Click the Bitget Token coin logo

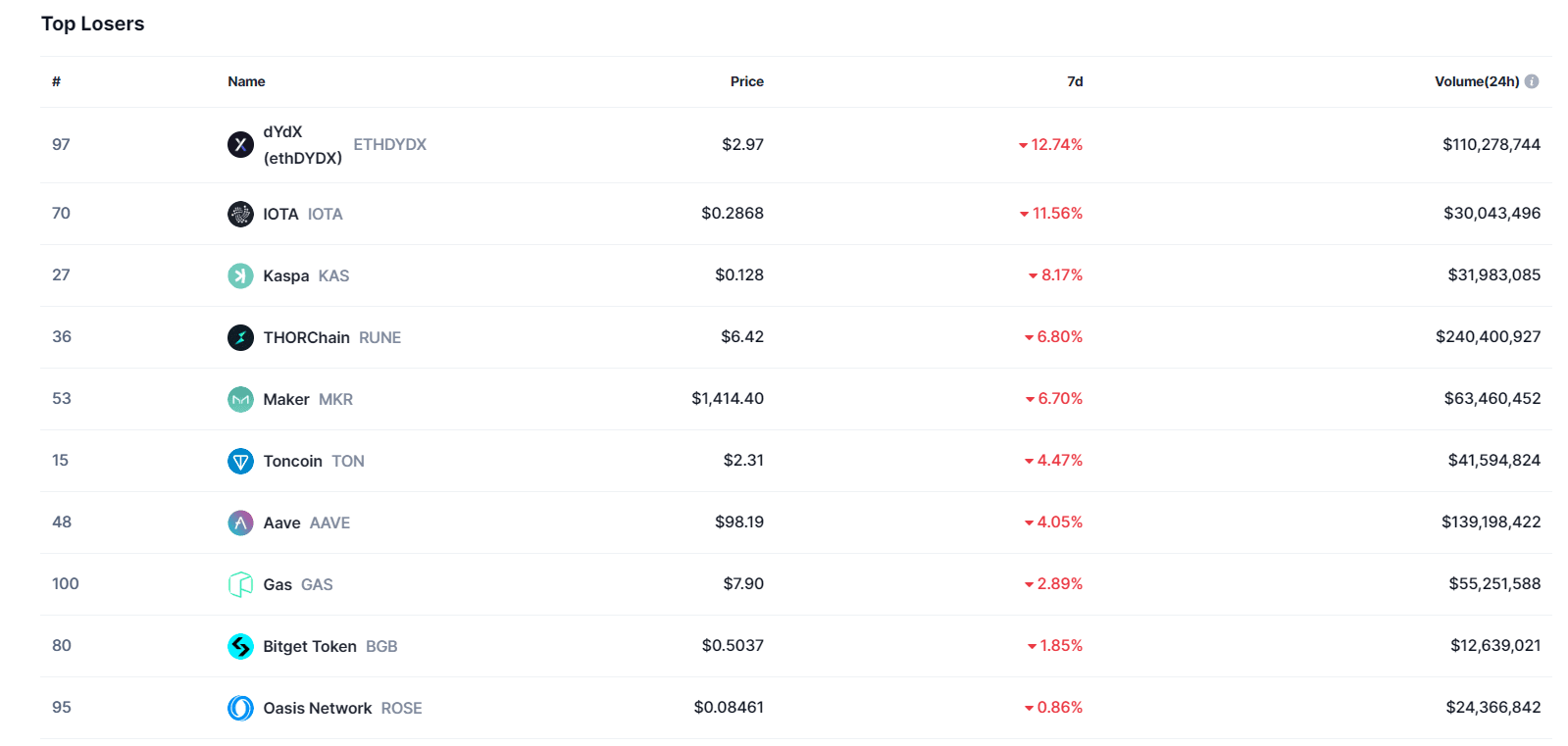tap(240, 646)
